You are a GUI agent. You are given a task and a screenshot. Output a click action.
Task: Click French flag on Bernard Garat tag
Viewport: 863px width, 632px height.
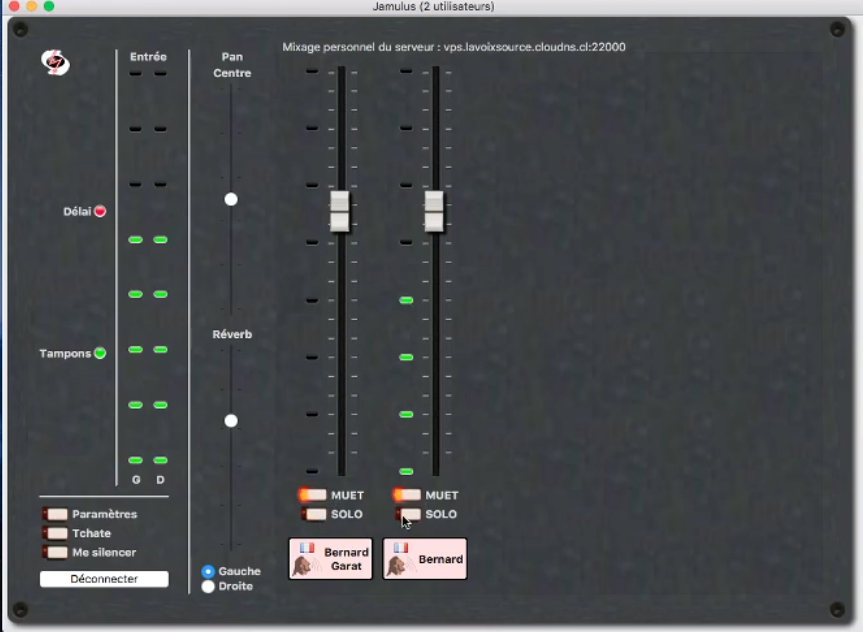point(307,548)
